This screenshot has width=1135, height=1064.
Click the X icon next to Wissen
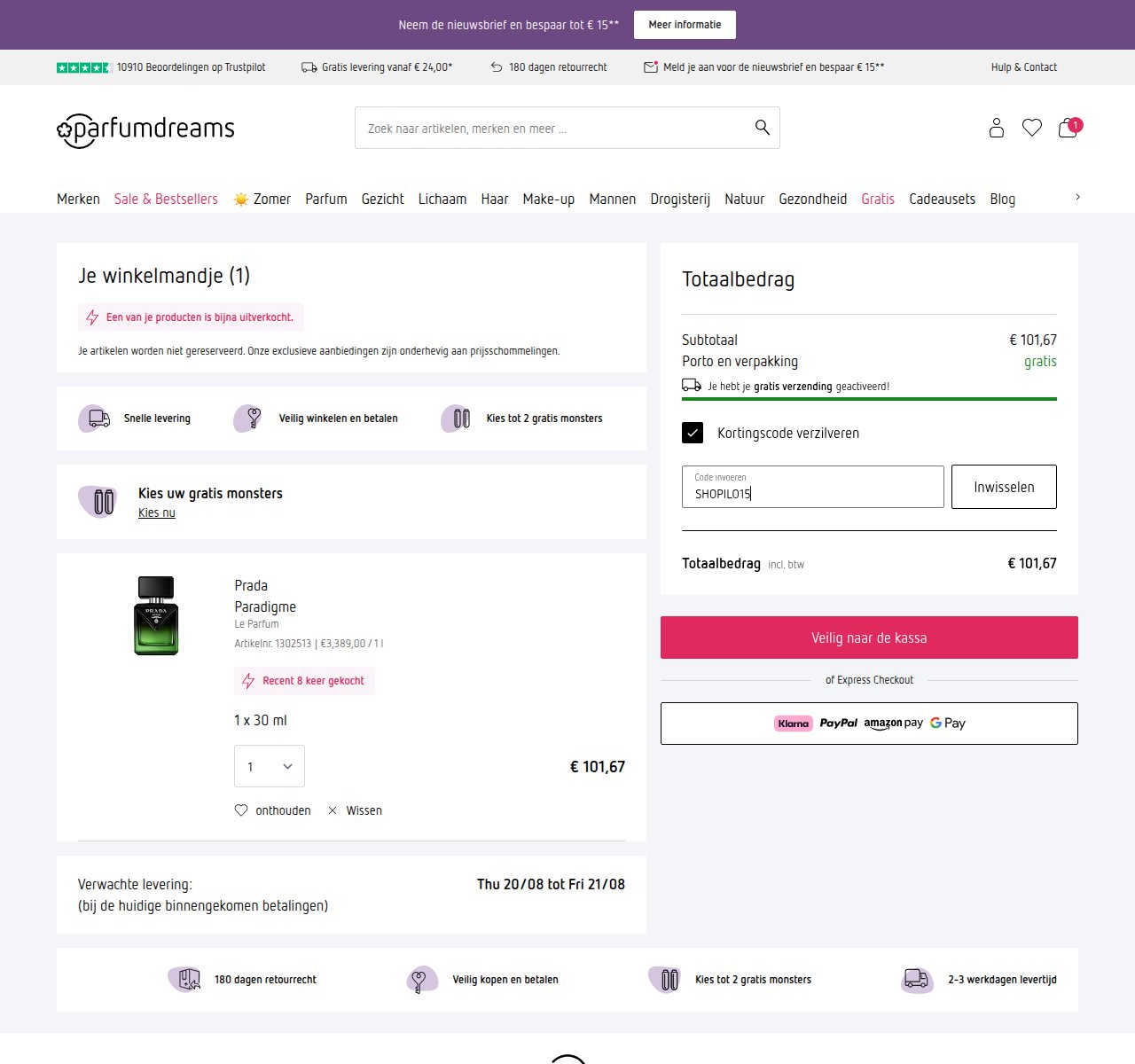point(333,810)
